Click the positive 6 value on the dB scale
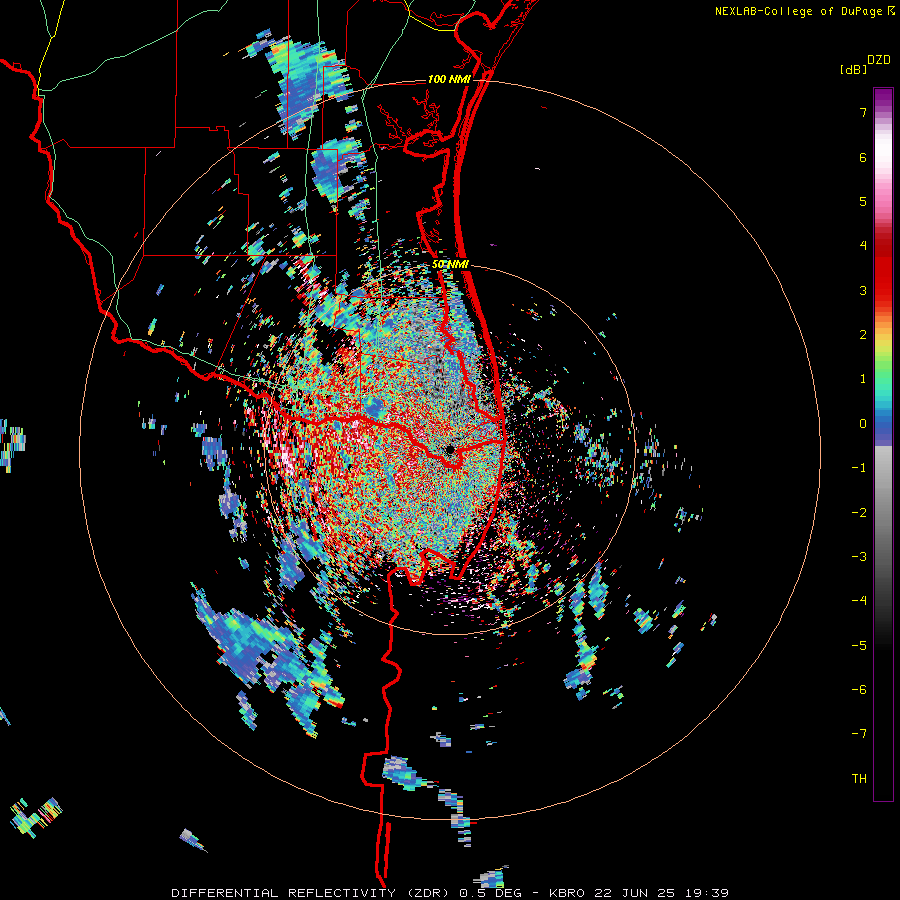This screenshot has width=900, height=900. coord(863,157)
